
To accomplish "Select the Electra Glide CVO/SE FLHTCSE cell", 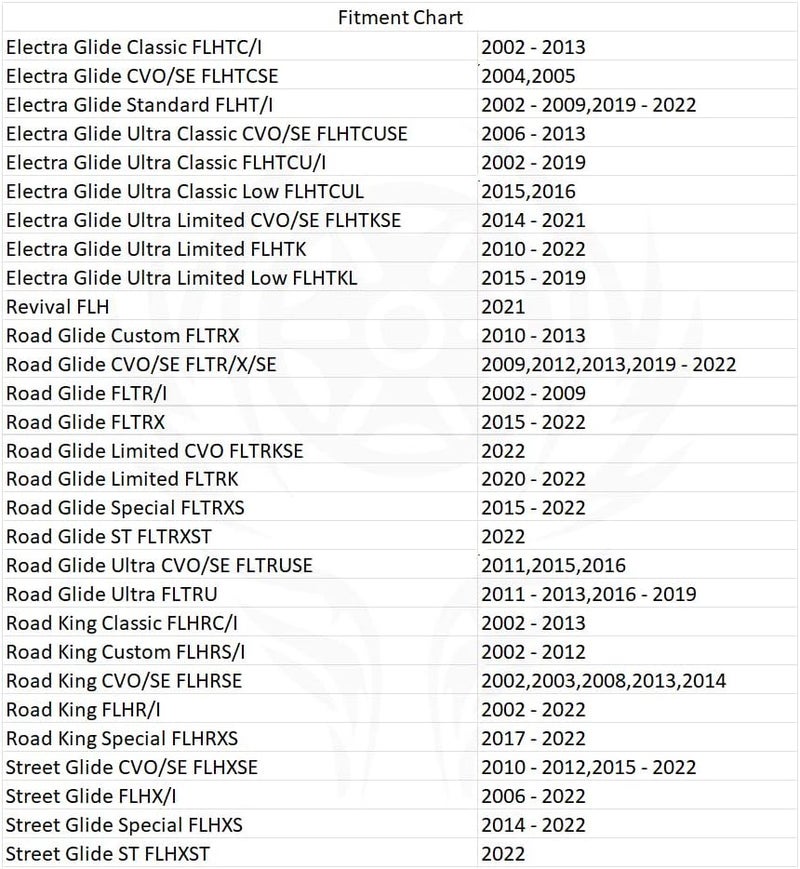I will (x=240, y=75).
